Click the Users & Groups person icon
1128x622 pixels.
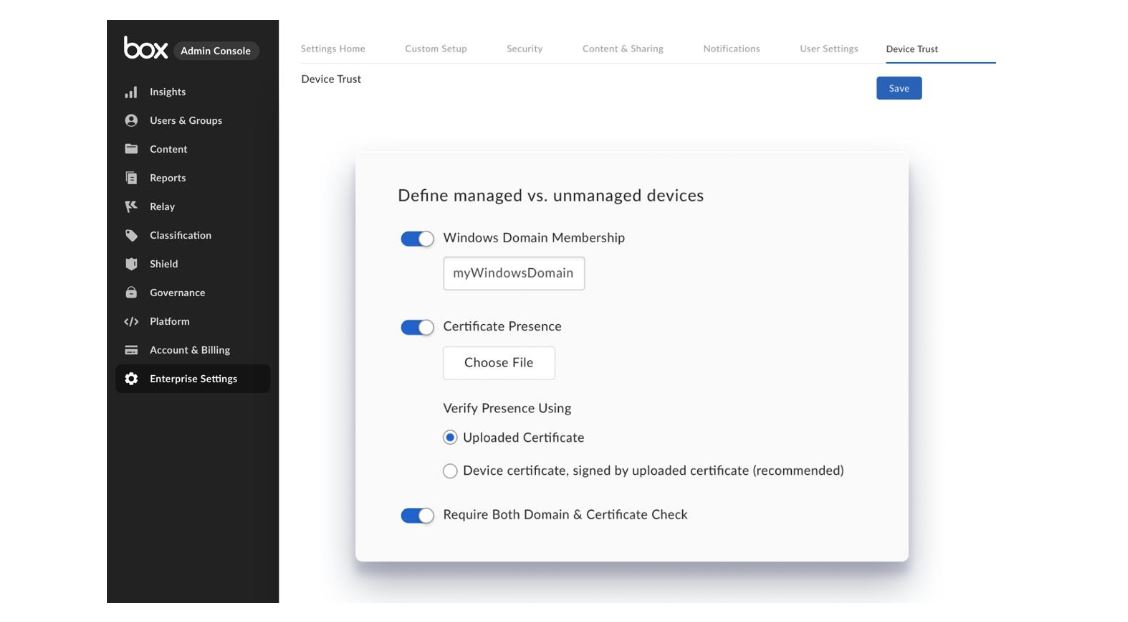[x=131, y=121]
